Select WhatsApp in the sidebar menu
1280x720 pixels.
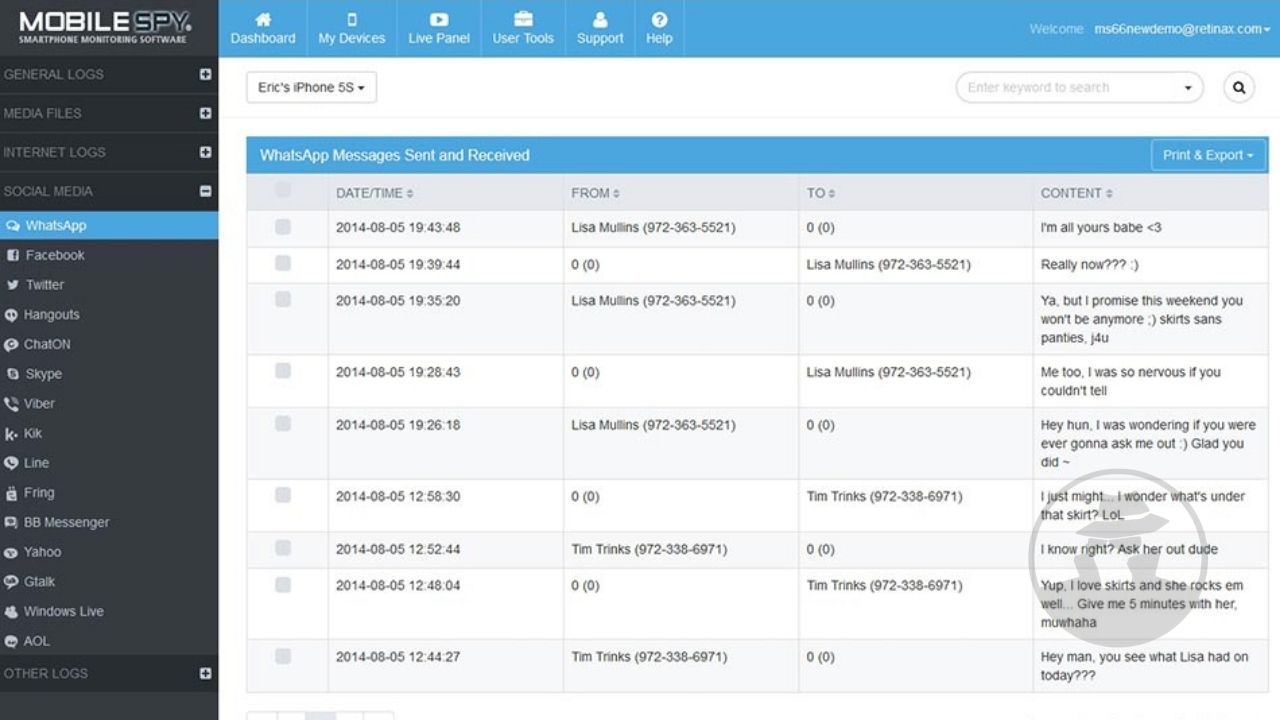109,226
